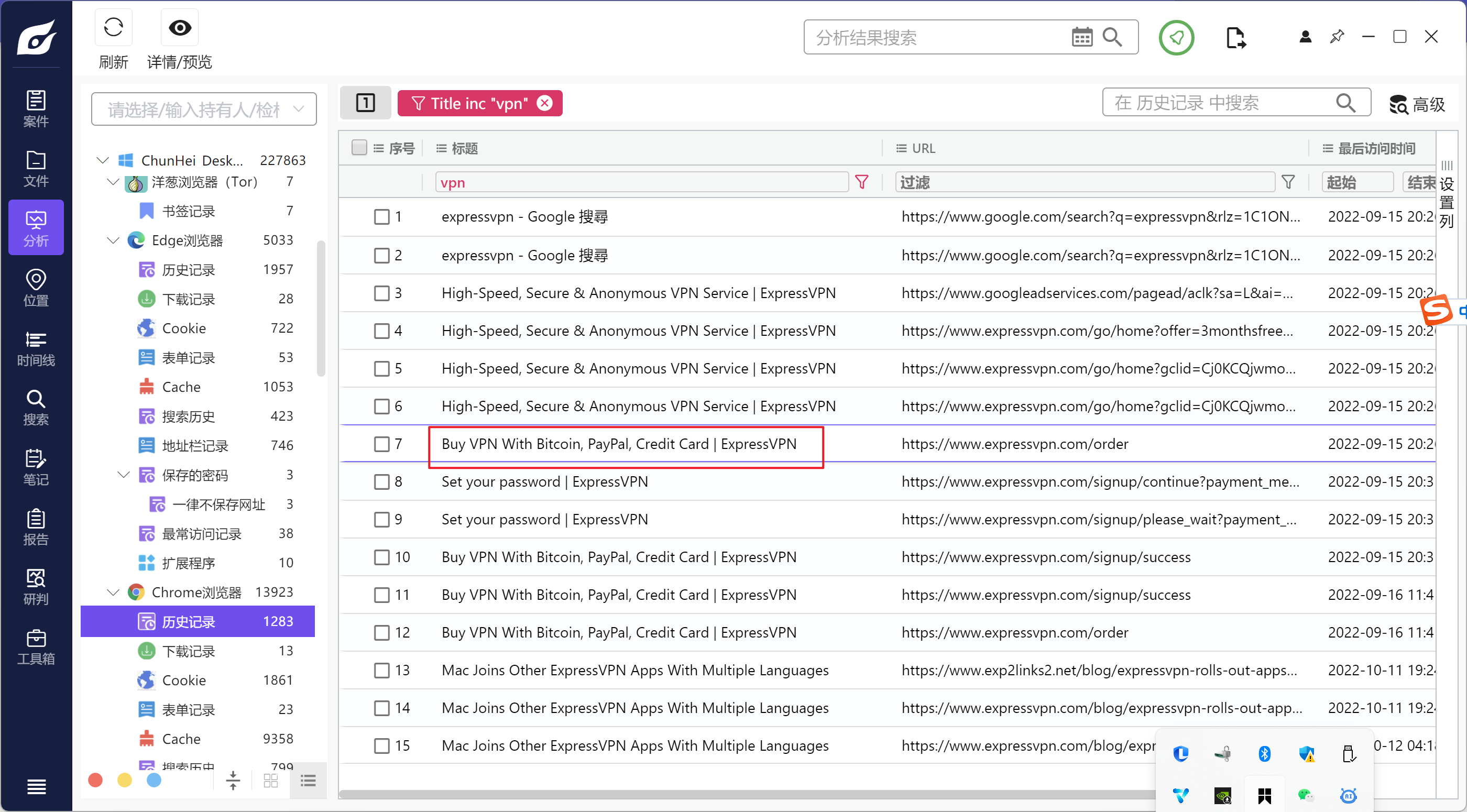Click the yellow color dot marker
1467x812 pixels.
[125, 780]
